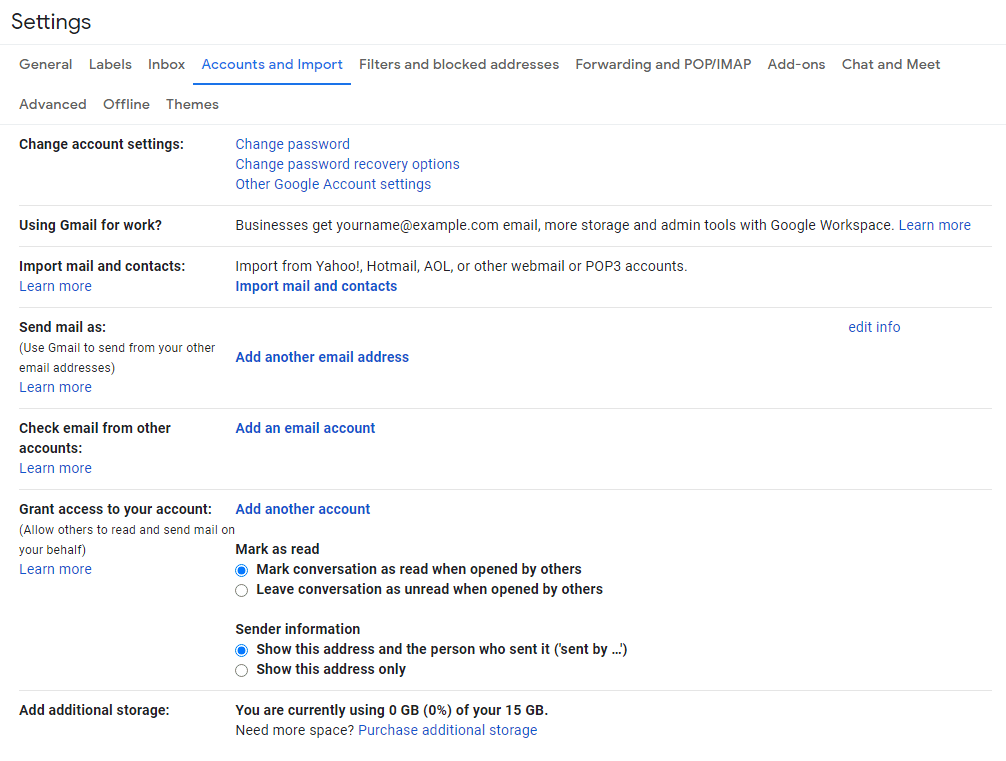Select 'Leave conversation as unread when opened by others'
Viewport: 1006px width, 761px height.
241,590
